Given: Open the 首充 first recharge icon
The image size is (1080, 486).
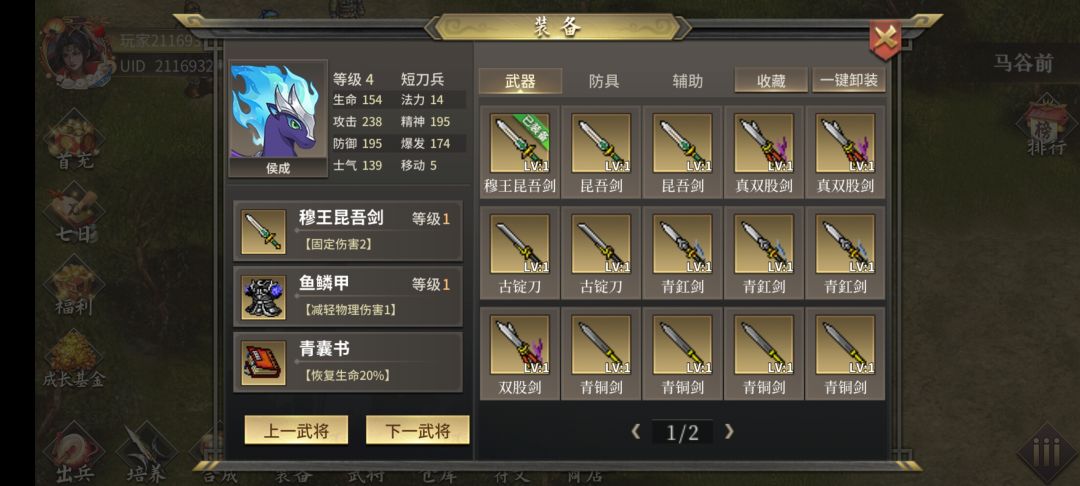Looking at the screenshot, I should 74,141.
